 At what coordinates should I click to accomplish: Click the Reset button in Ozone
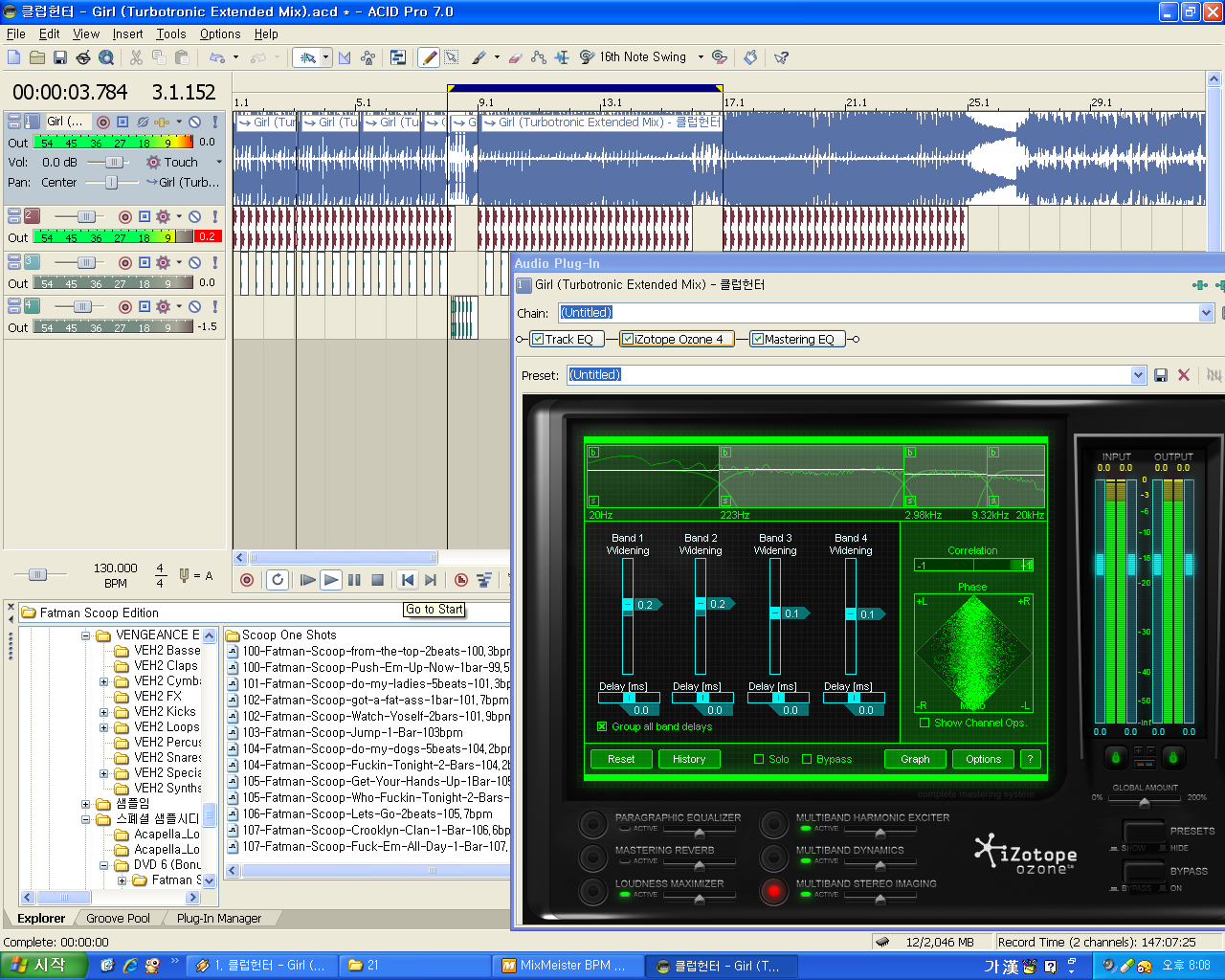621,759
